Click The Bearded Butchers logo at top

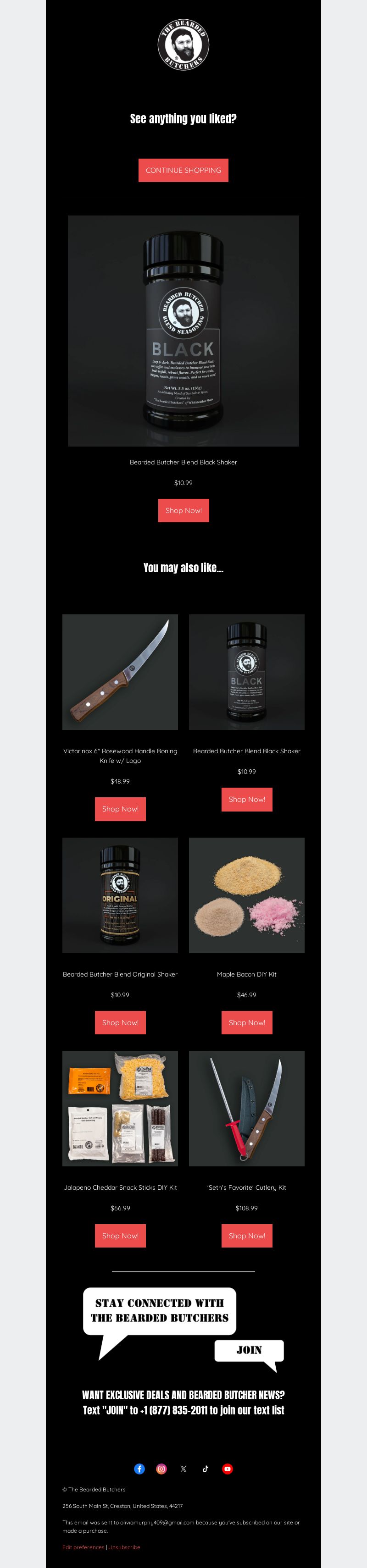183,45
